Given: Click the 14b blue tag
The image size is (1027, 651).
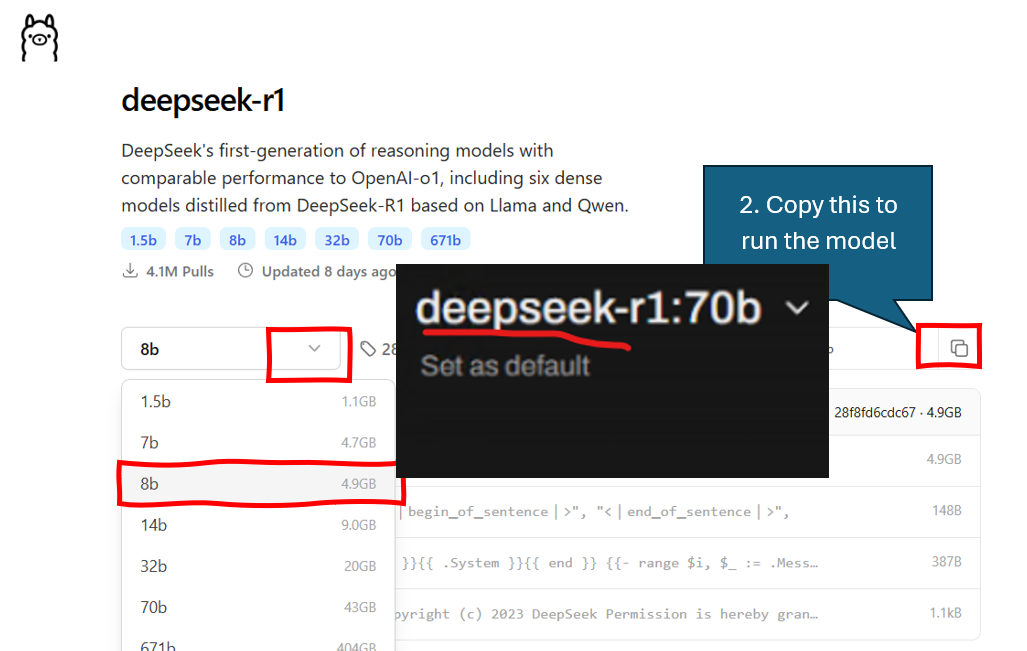Looking at the screenshot, I should pyautogui.click(x=285, y=240).
